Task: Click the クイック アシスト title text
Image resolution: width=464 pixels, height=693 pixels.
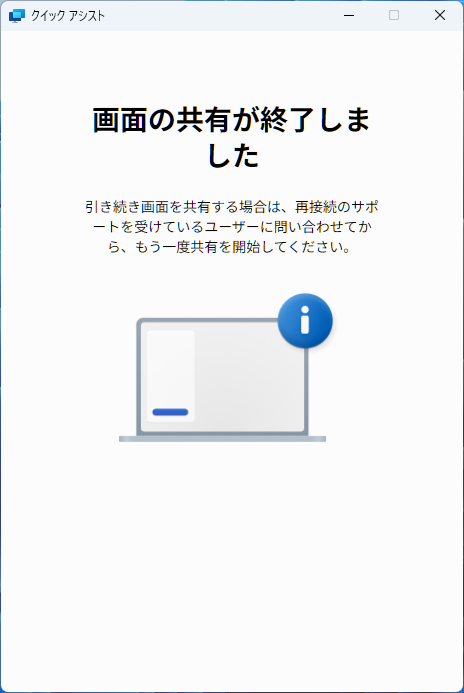Action: 68,16
